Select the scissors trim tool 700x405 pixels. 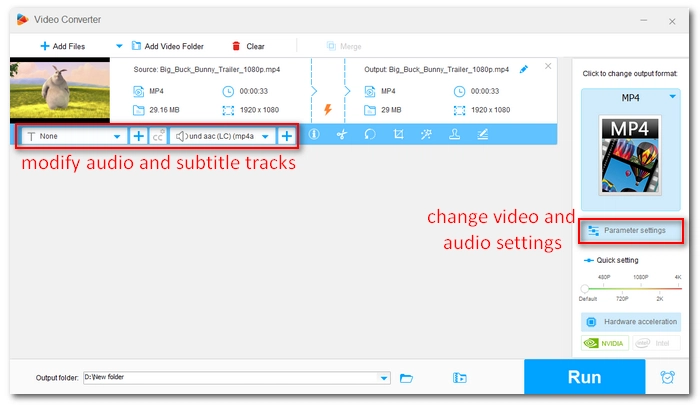(342, 135)
